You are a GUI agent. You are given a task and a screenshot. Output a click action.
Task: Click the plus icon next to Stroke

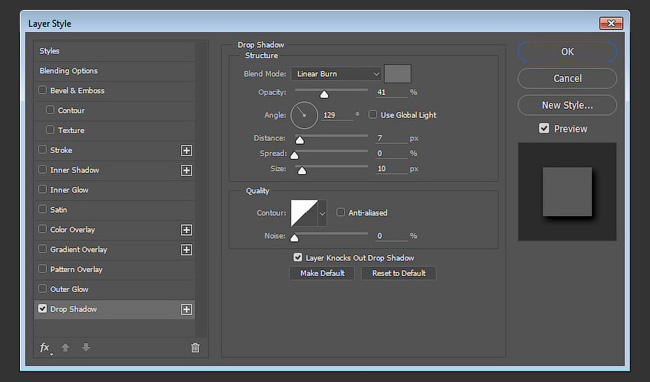(187, 150)
